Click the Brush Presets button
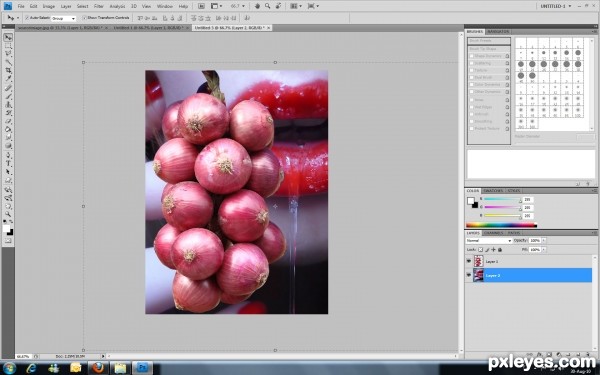Viewport: 600px width, 375px height. pos(489,41)
